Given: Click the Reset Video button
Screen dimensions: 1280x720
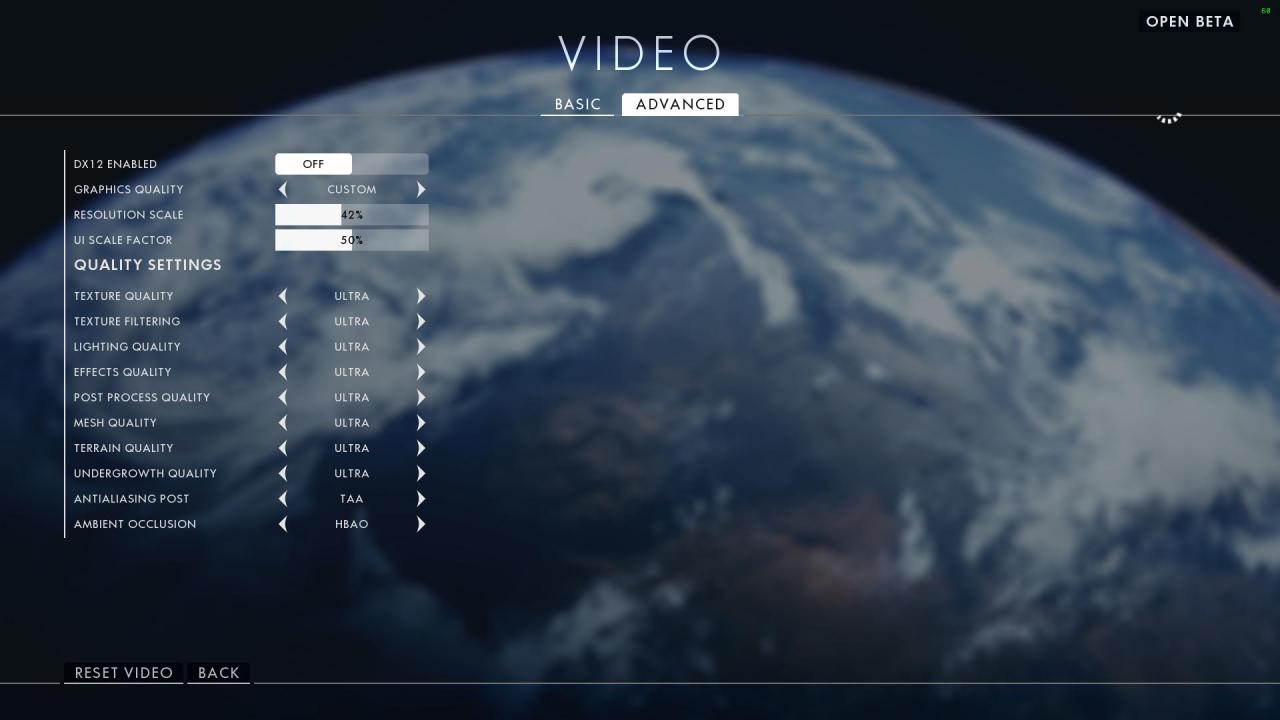Looking at the screenshot, I should click(x=124, y=673).
